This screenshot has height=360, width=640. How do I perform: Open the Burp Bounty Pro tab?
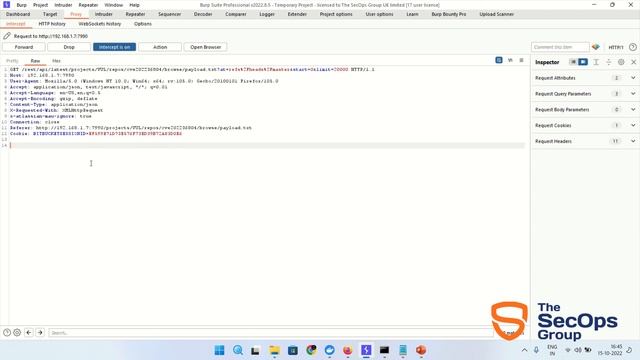tap(449, 14)
